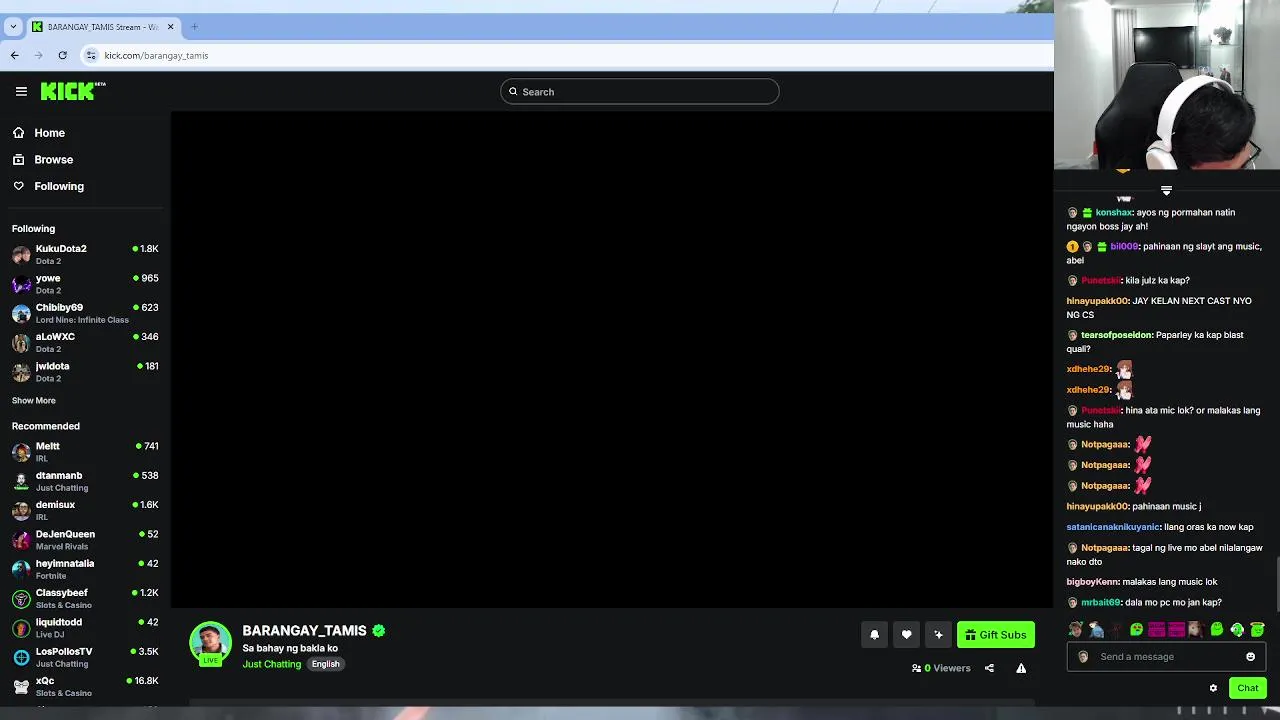Screen dimensions: 1280x720
Task: Open Classybeef recommended channel
Action: [x=85, y=598]
